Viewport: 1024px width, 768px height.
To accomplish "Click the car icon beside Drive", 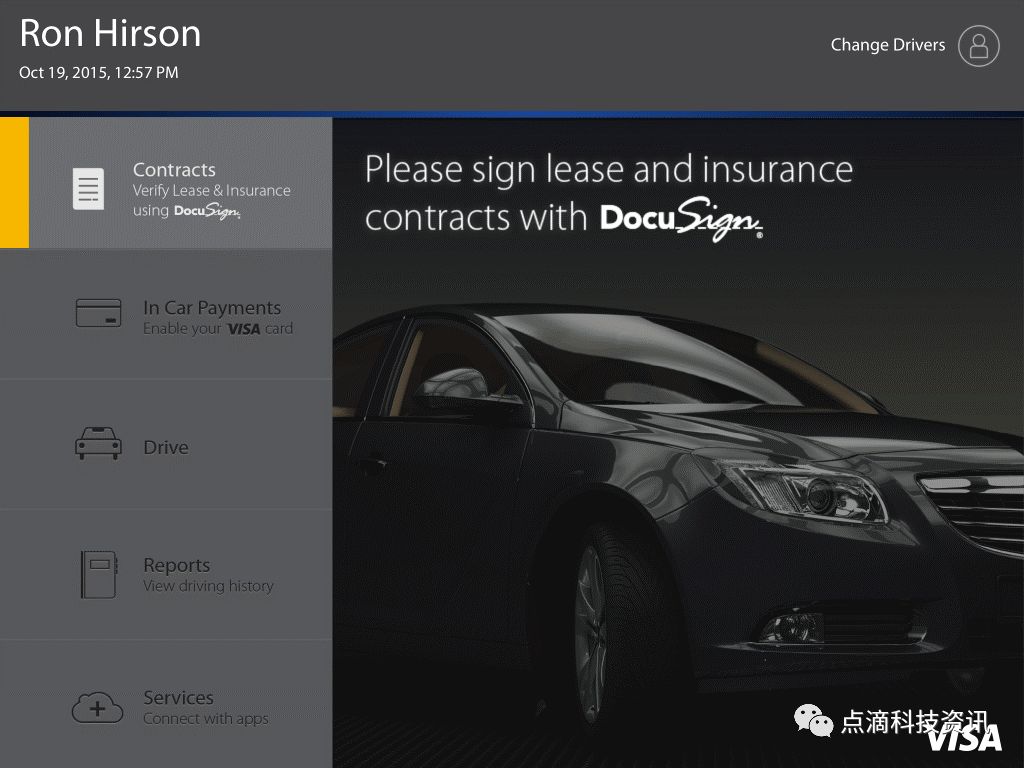I will 98,444.
